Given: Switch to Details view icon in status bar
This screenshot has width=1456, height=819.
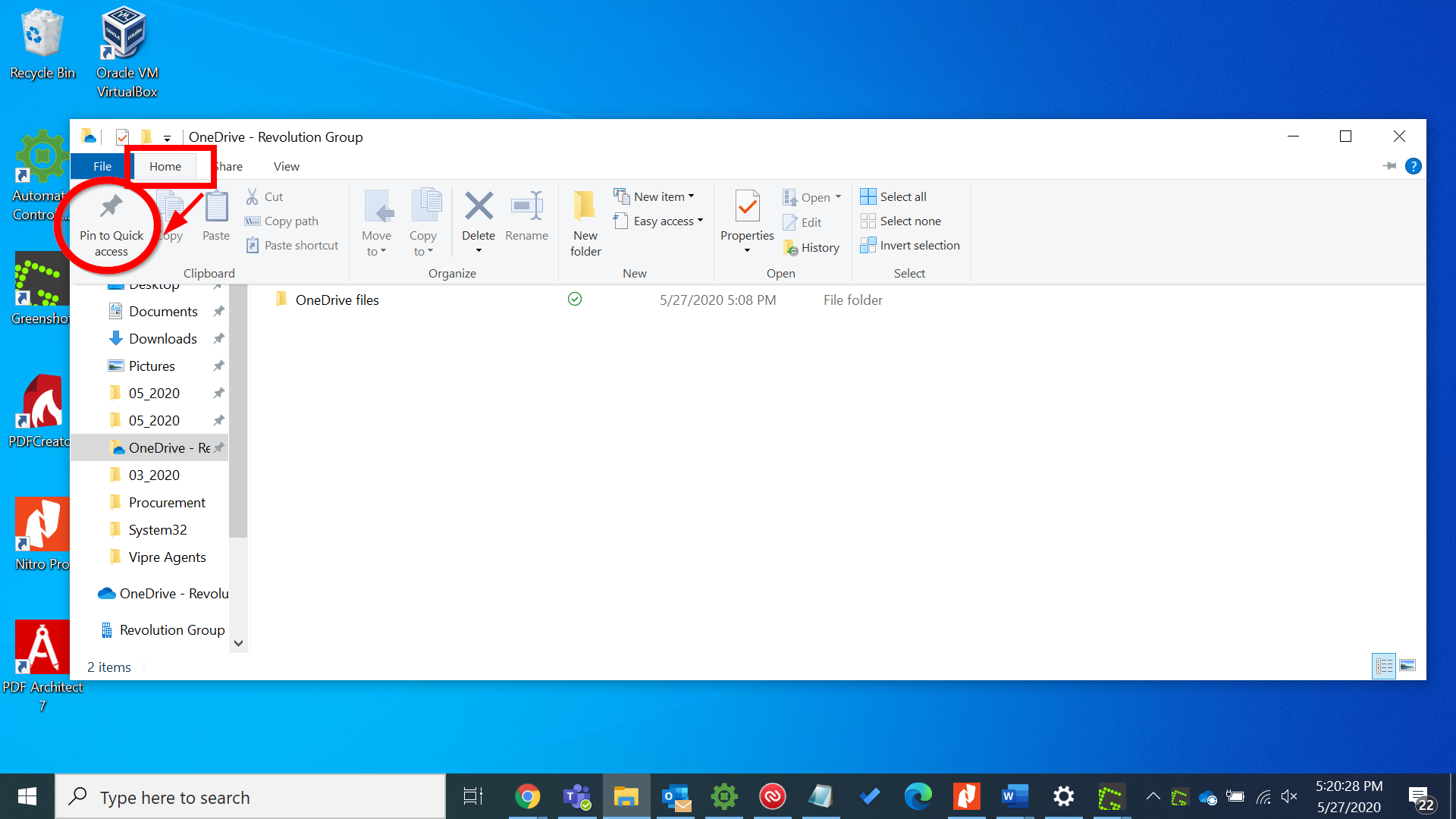Looking at the screenshot, I should coord(1384,666).
